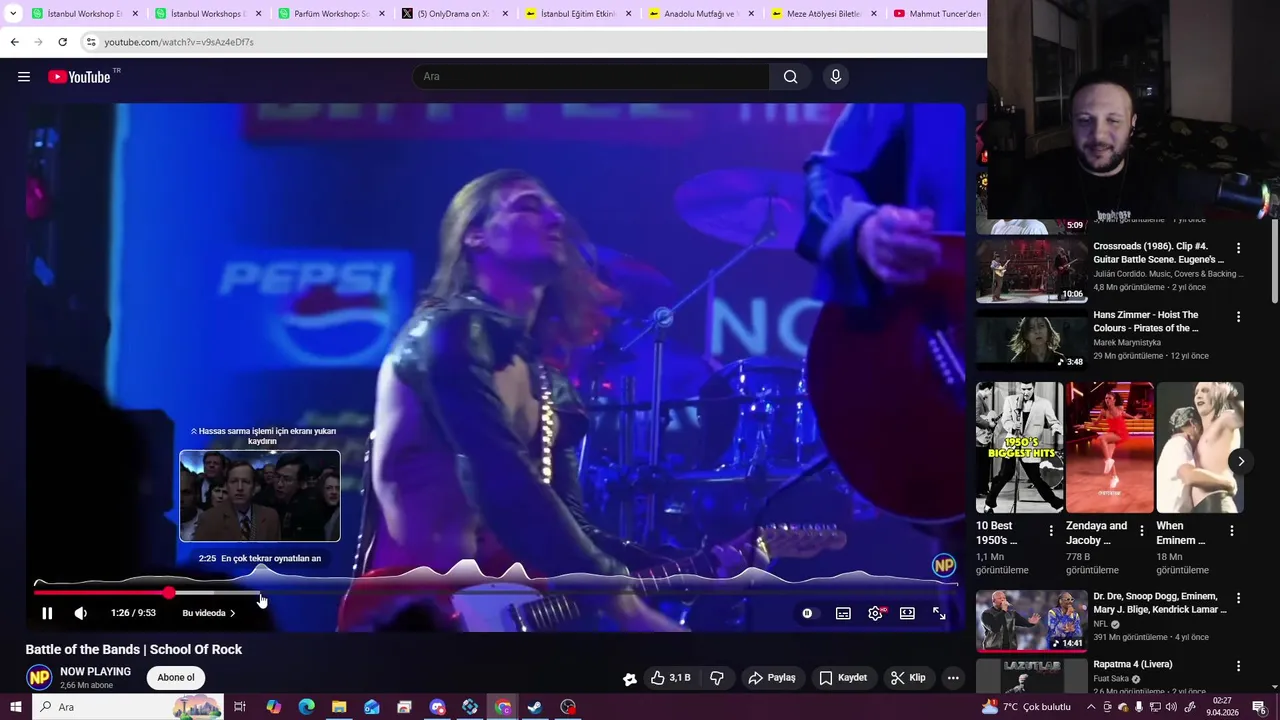Open more actions menu below video
The height and width of the screenshot is (720, 1280).
(953, 678)
